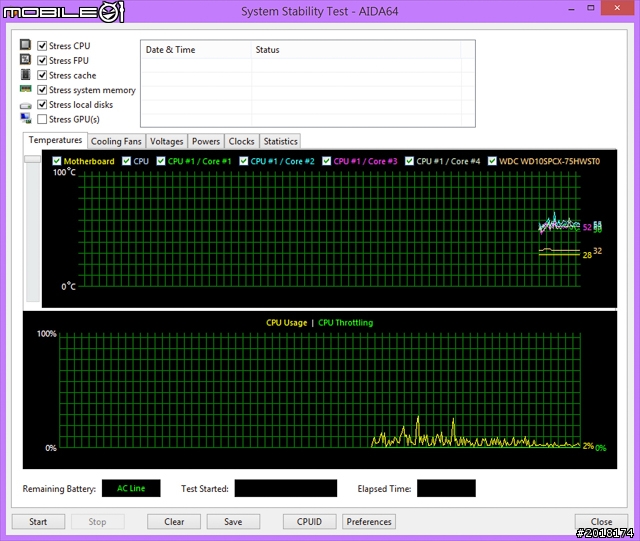Click the Status column header
This screenshot has width=640, height=541.
(356, 50)
